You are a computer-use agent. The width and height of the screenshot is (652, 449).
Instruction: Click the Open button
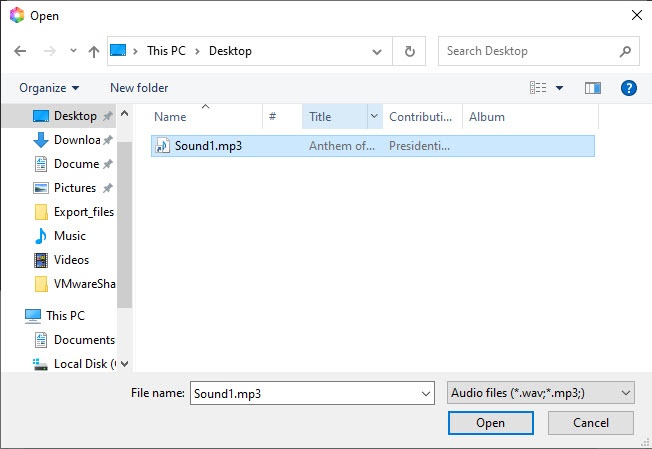coord(490,423)
